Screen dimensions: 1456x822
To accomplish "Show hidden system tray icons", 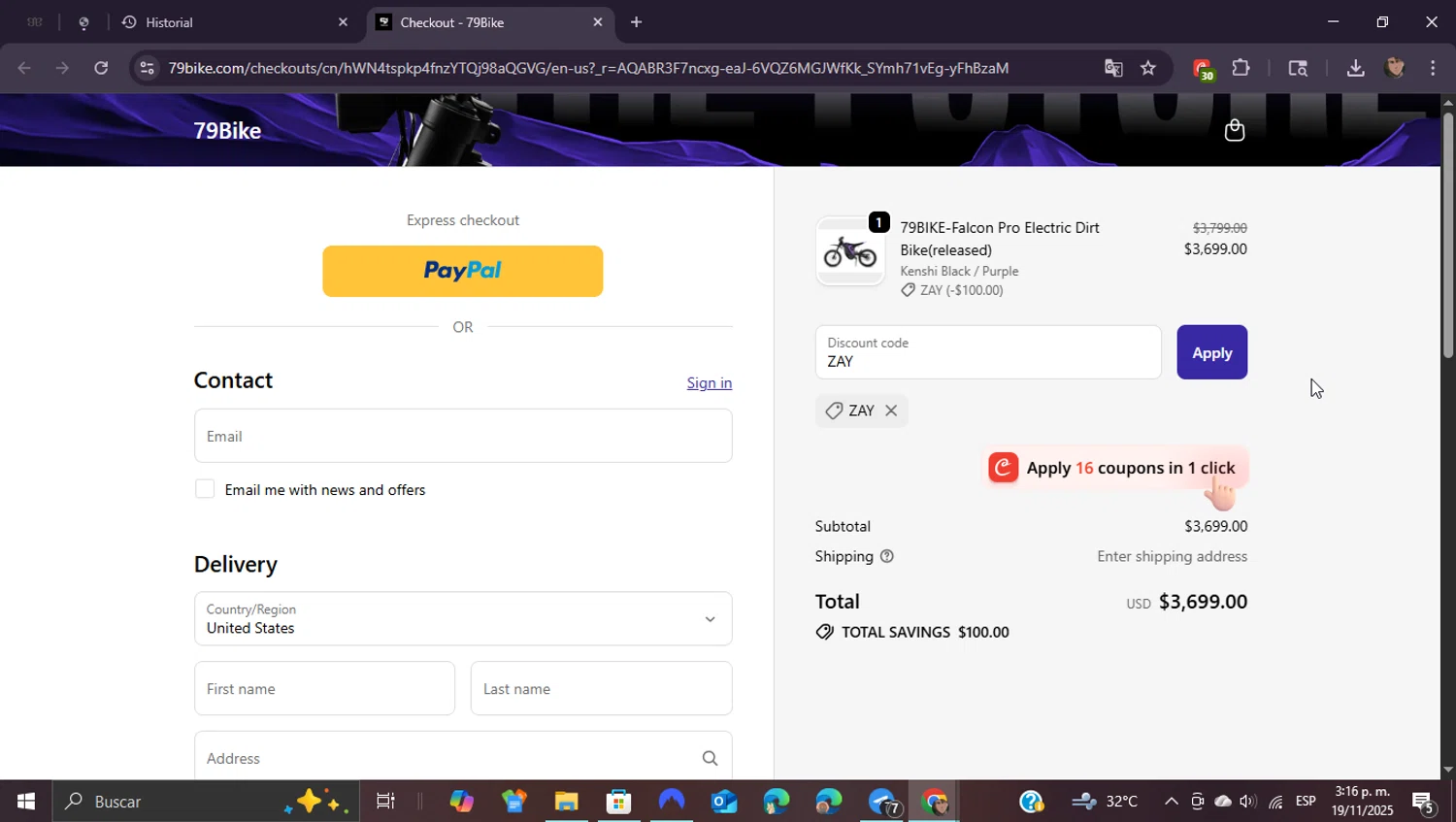I will [x=1171, y=802].
